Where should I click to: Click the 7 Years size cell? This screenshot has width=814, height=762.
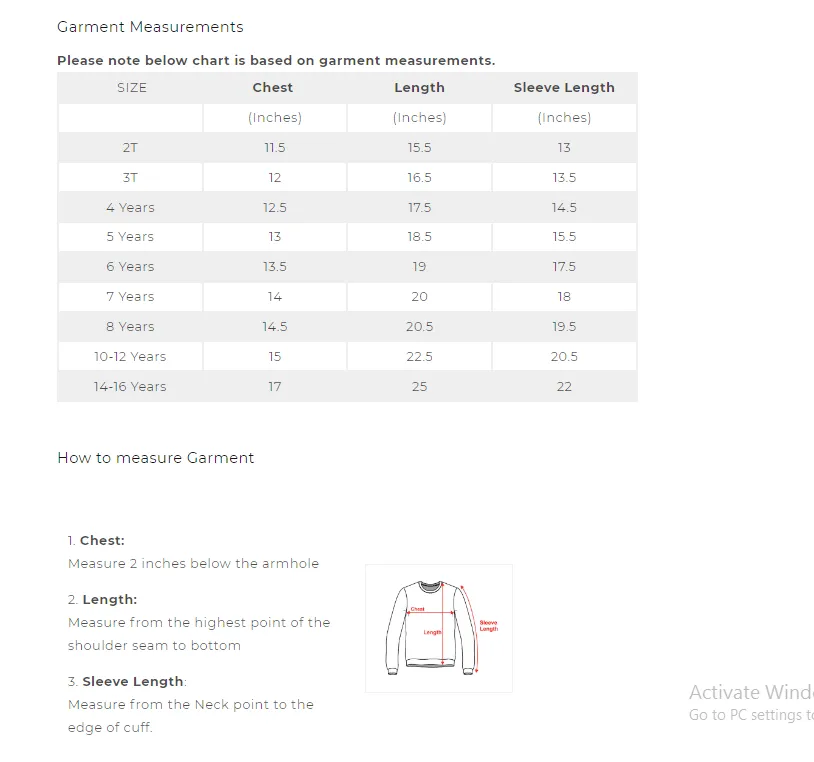[x=130, y=297]
